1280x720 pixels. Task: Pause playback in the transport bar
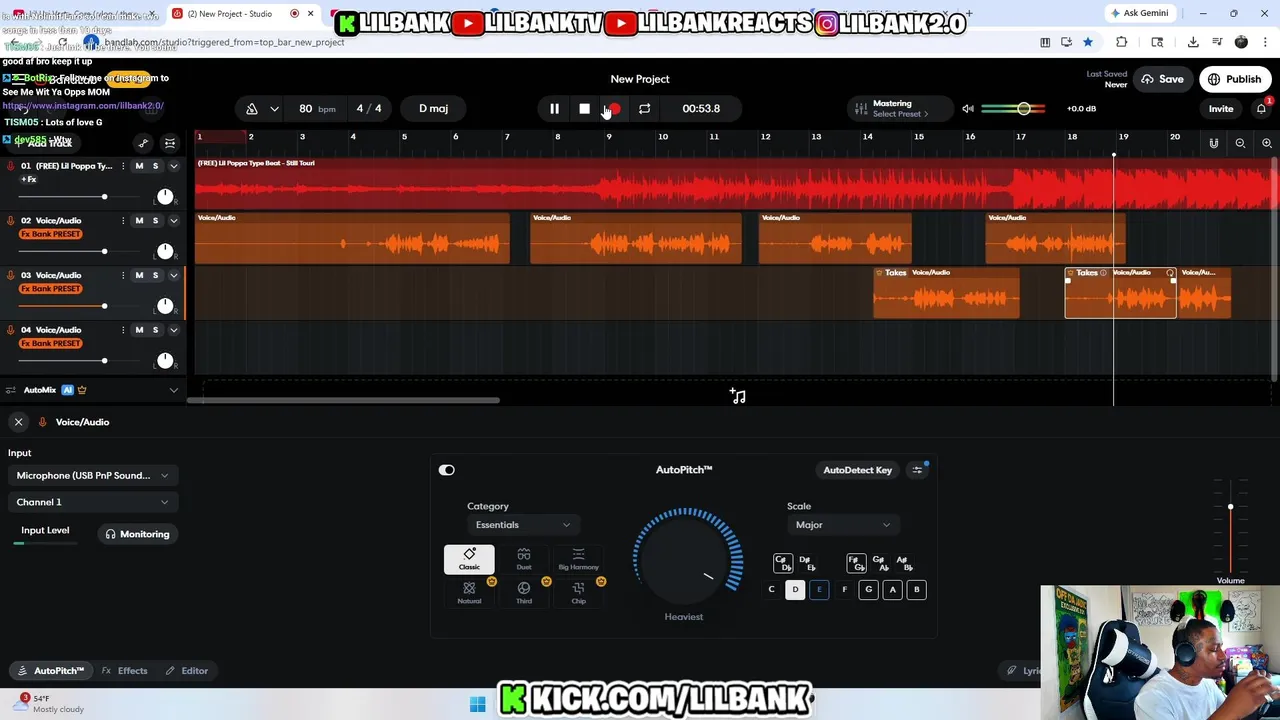(x=554, y=108)
